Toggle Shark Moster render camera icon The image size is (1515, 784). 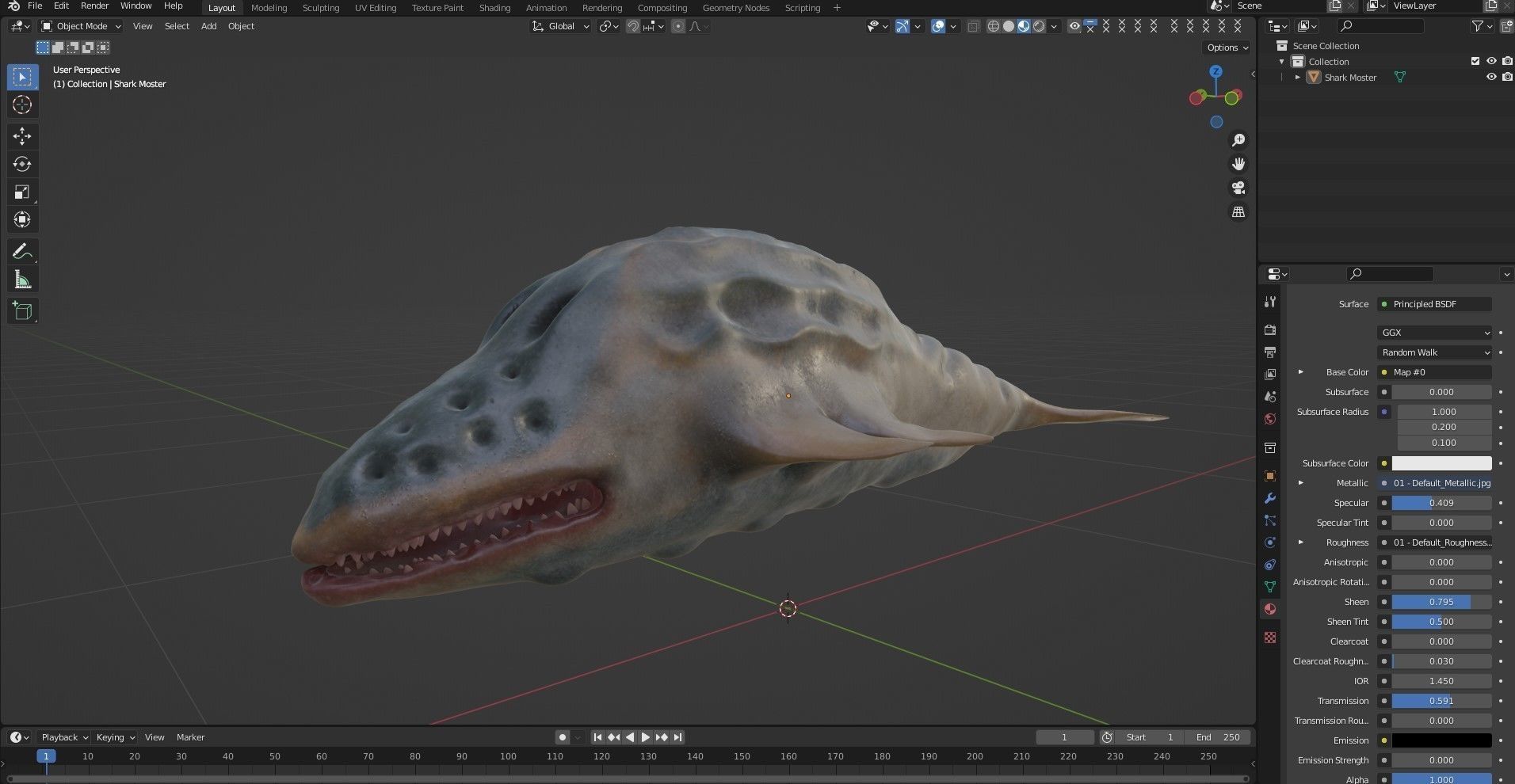(x=1507, y=77)
